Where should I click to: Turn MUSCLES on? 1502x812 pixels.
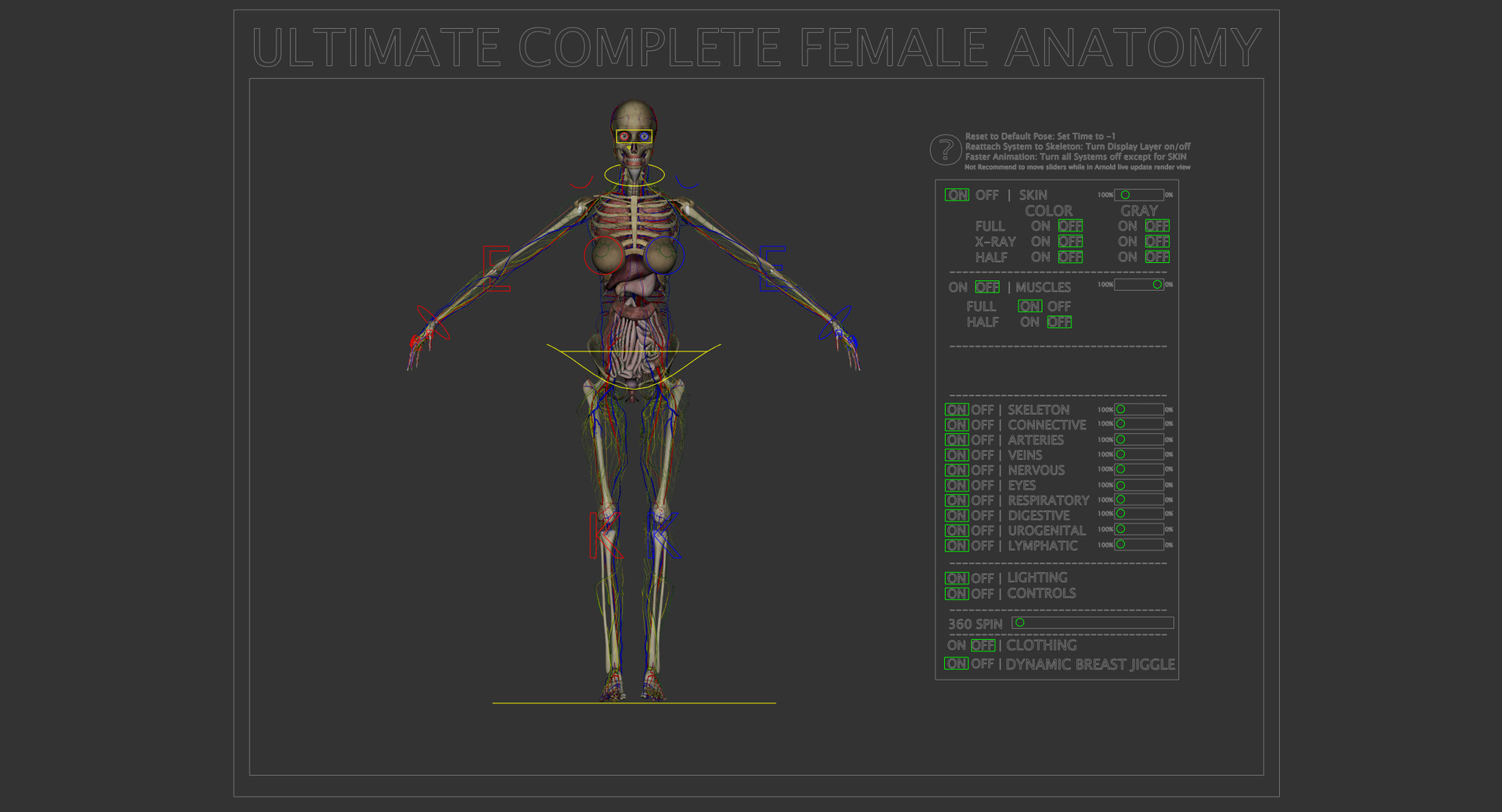coord(958,287)
